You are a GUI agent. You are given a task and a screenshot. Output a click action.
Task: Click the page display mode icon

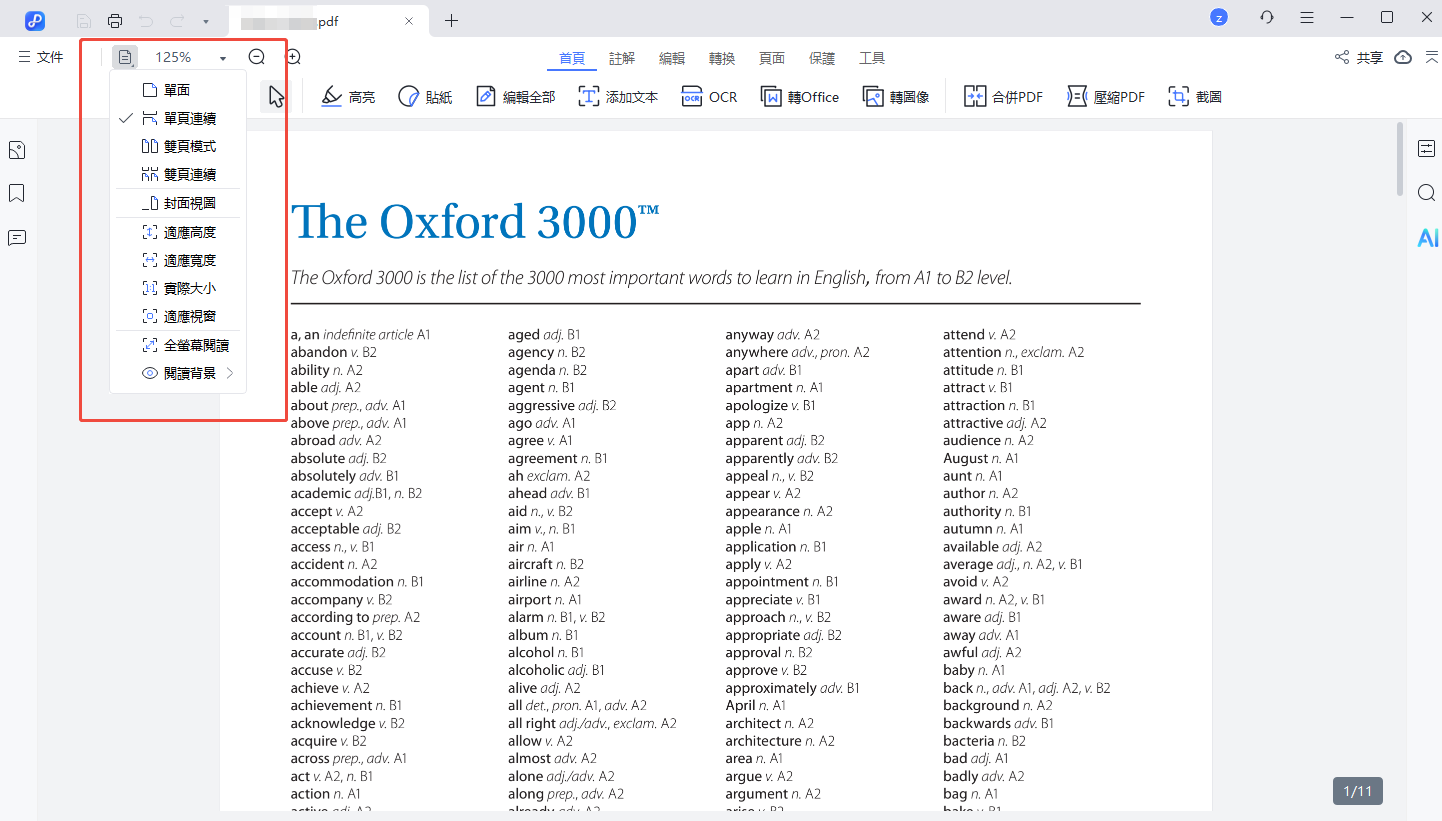coord(125,58)
